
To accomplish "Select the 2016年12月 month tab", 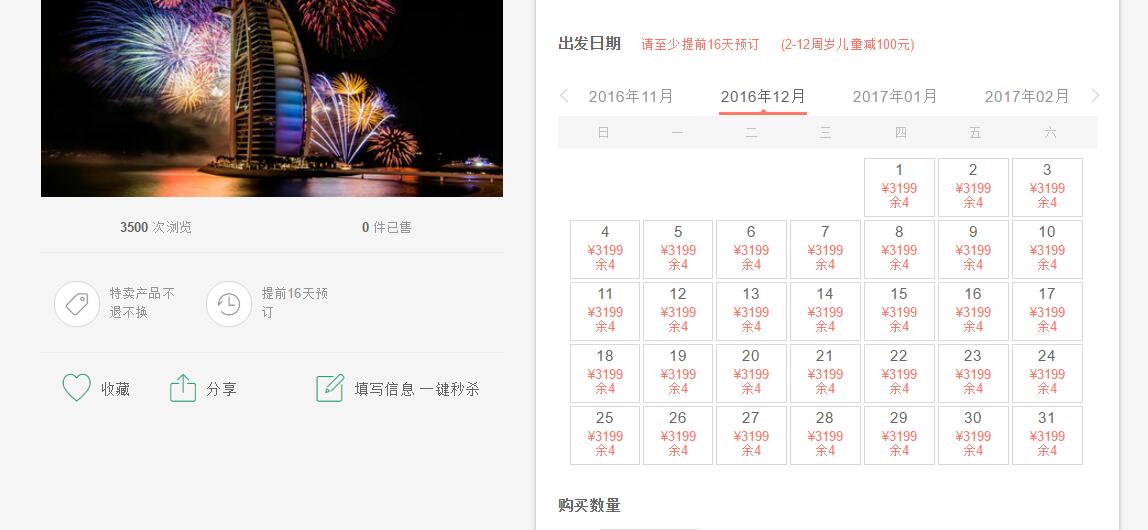I will 763,96.
